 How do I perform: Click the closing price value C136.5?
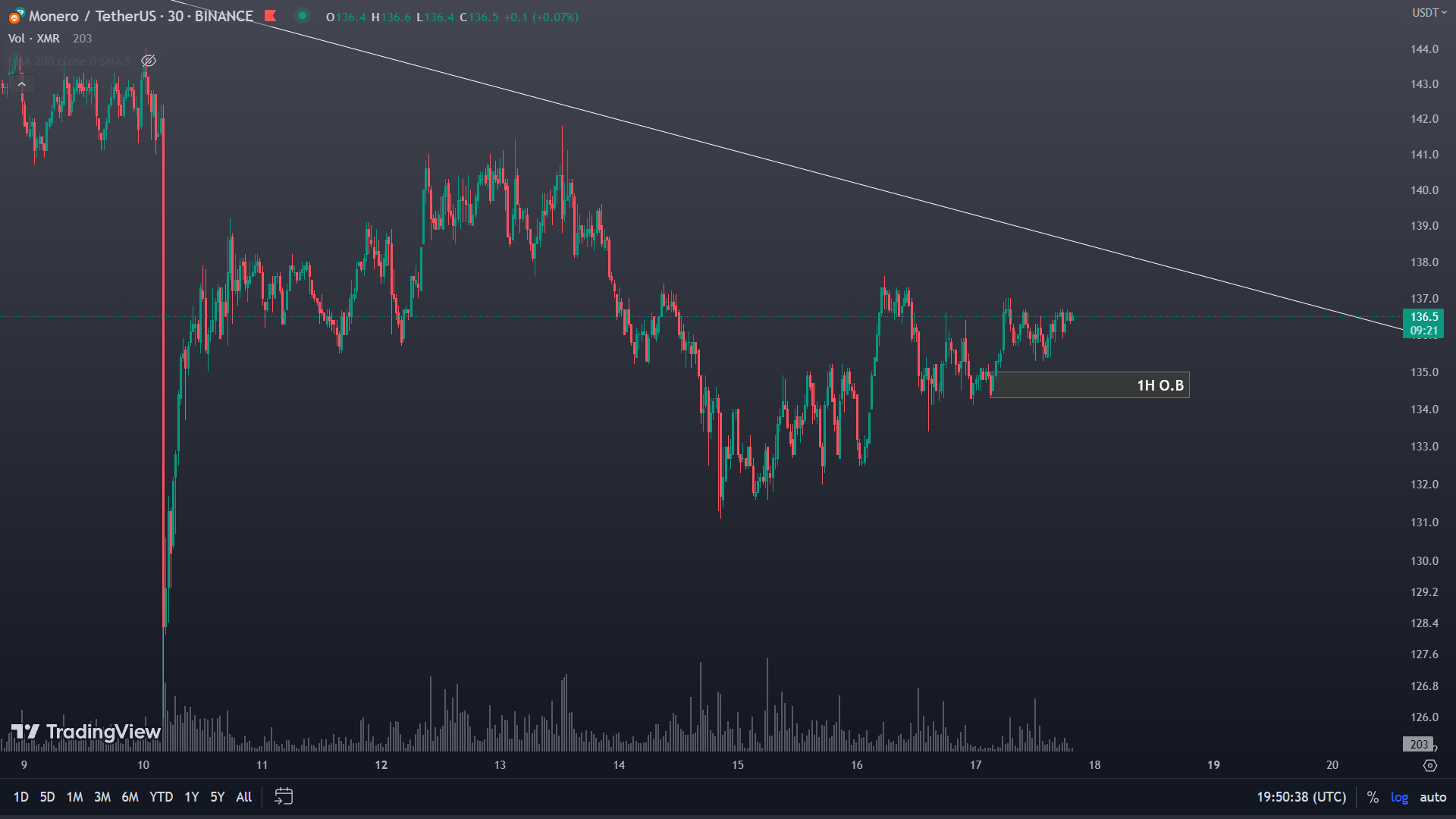(479, 17)
